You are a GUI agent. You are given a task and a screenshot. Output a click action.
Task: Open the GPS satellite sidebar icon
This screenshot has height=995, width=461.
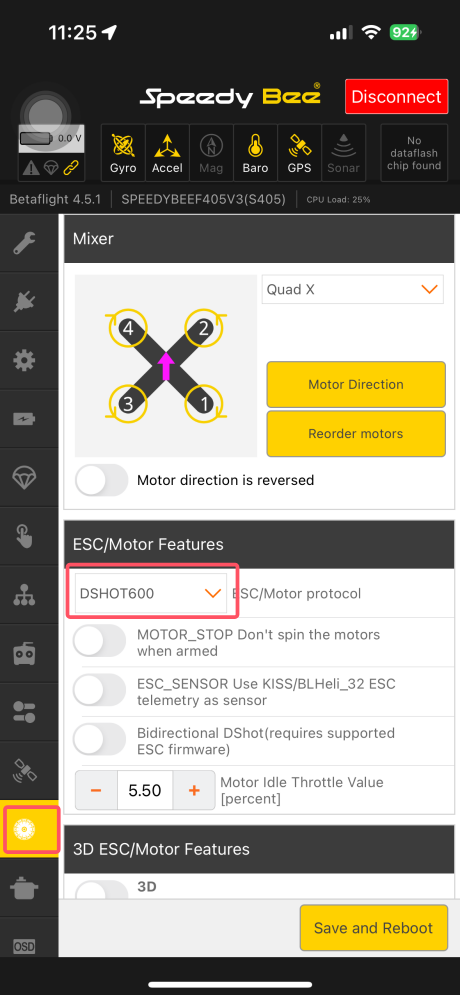tap(25, 770)
